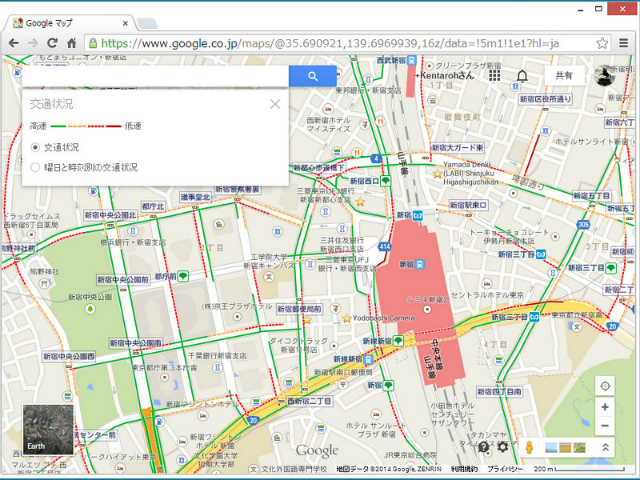The width and height of the screenshot is (640, 480).
Task: Select the 都庁前 subway station icon
Action: pyautogui.click(x=183, y=276)
